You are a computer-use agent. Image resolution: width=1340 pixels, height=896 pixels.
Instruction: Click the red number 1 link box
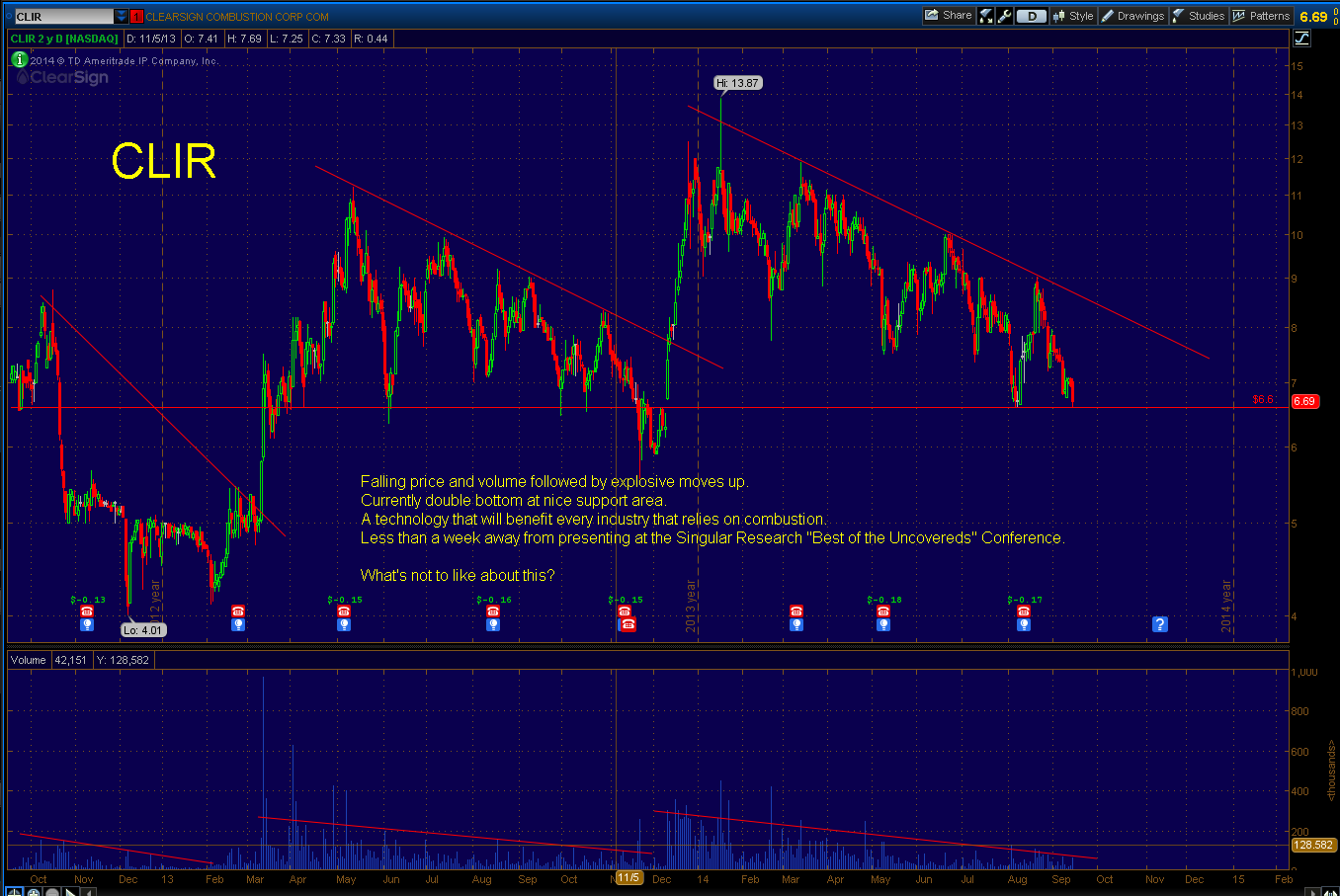[x=136, y=17]
